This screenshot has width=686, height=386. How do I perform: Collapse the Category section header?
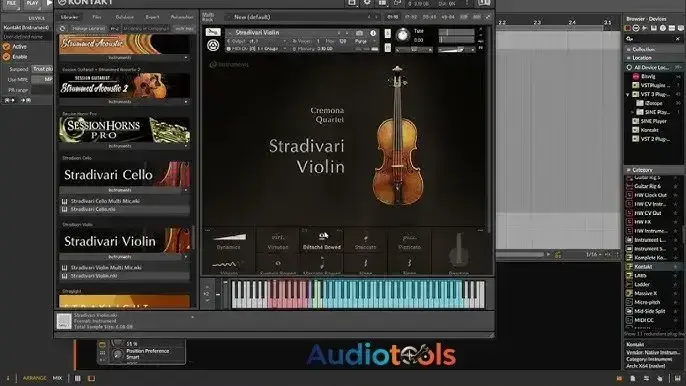point(654,170)
